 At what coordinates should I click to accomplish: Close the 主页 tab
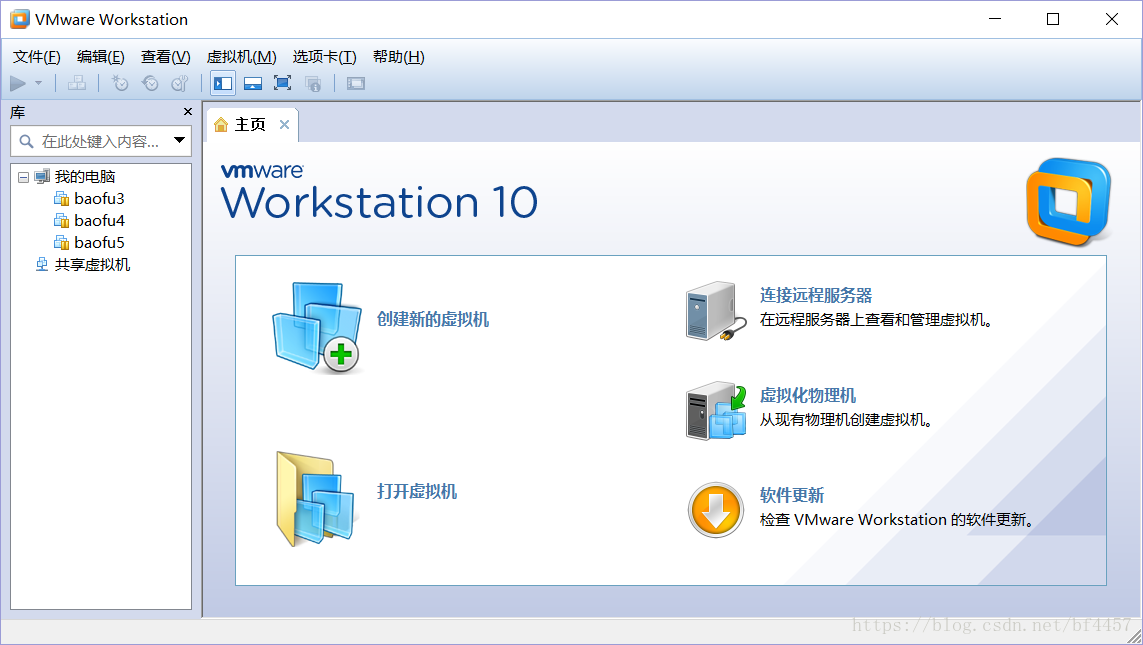point(284,125)
